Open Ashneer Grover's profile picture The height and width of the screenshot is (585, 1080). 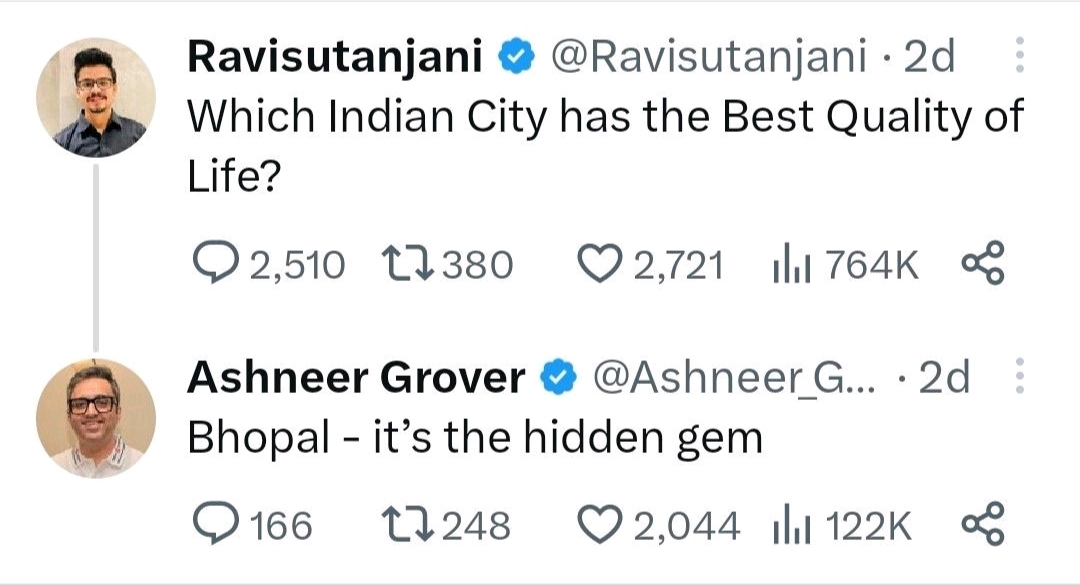click(x=96, y=417)
